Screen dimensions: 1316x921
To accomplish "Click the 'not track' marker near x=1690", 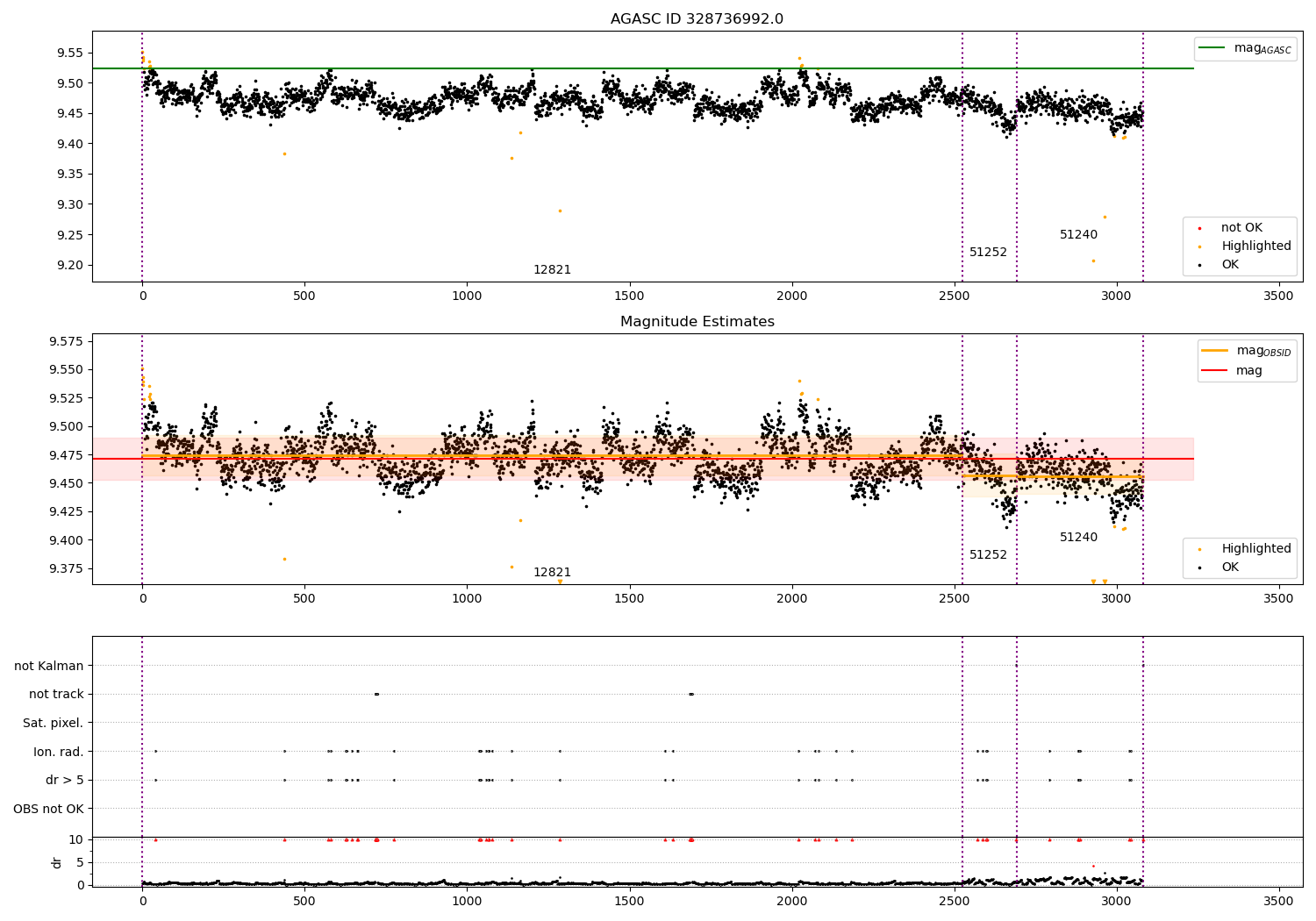I will point(691,694).
